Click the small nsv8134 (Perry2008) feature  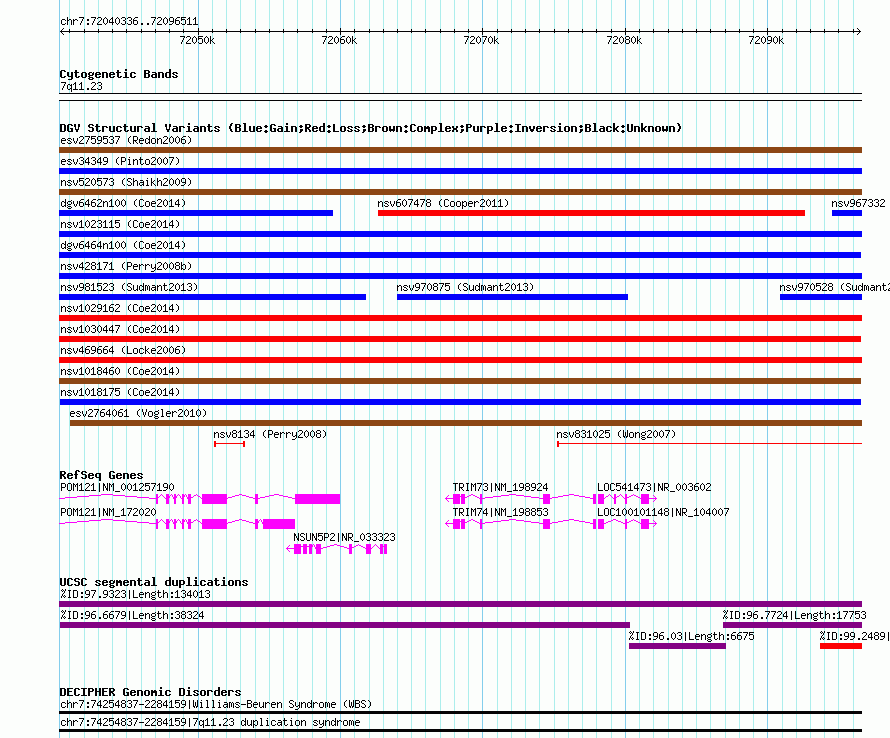point(229,444)
